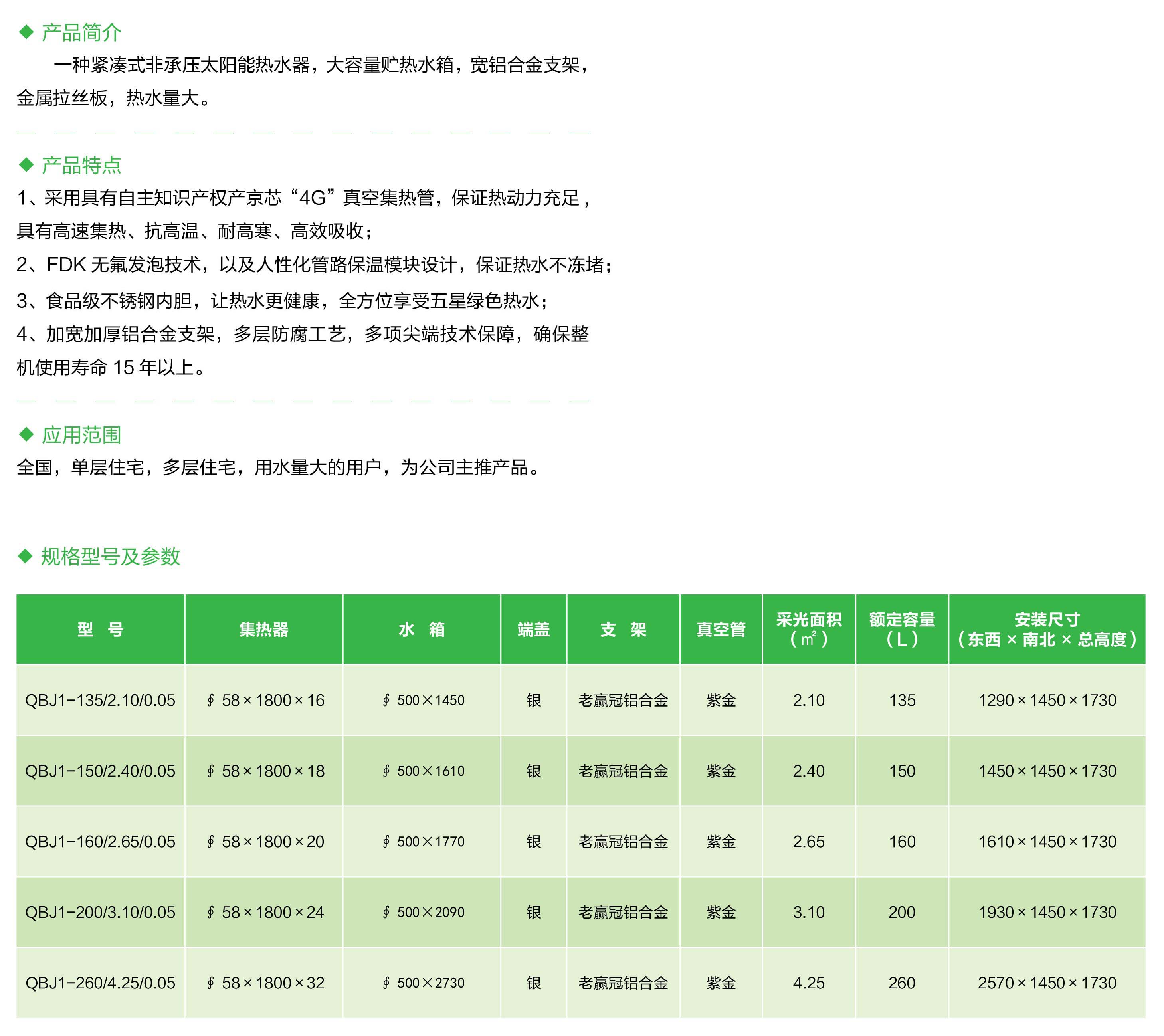Viewport: 1164px width, 1036px height.
Task: Click area value 2.10
Action: coord(809,700)
